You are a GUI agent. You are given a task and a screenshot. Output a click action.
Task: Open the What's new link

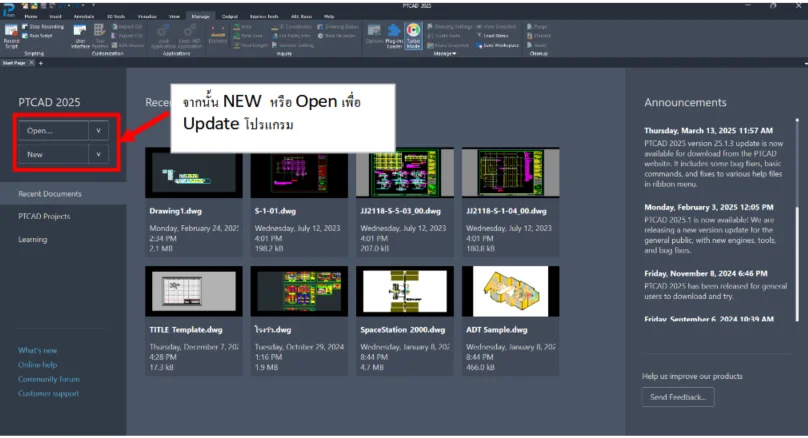coord(38,350)
